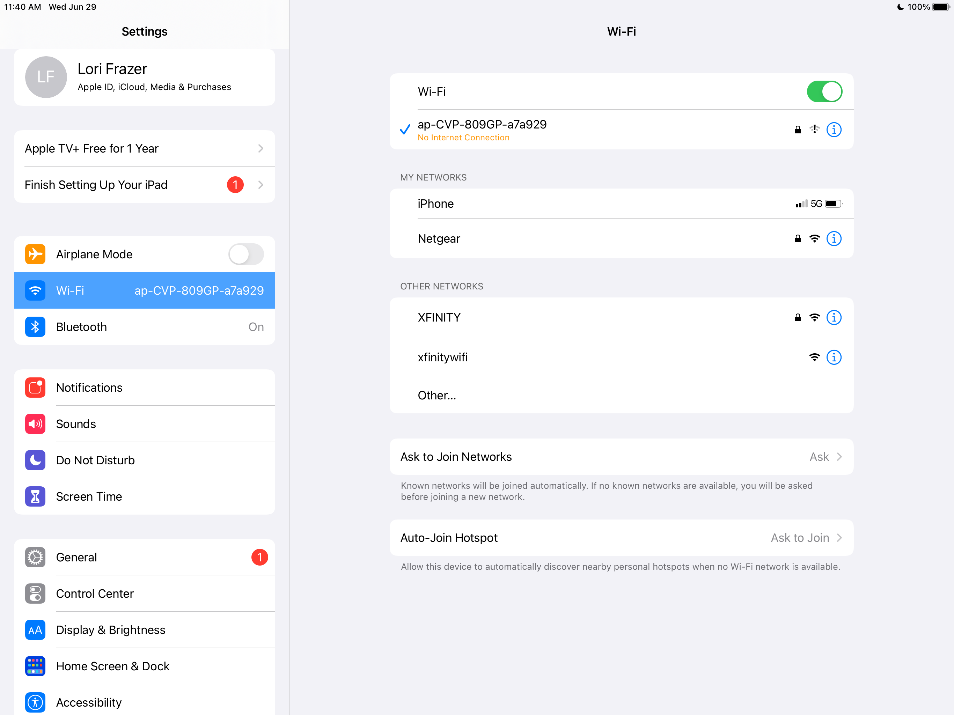Tap the Bluetooth icon in sidebar

[x=35, y=327]
